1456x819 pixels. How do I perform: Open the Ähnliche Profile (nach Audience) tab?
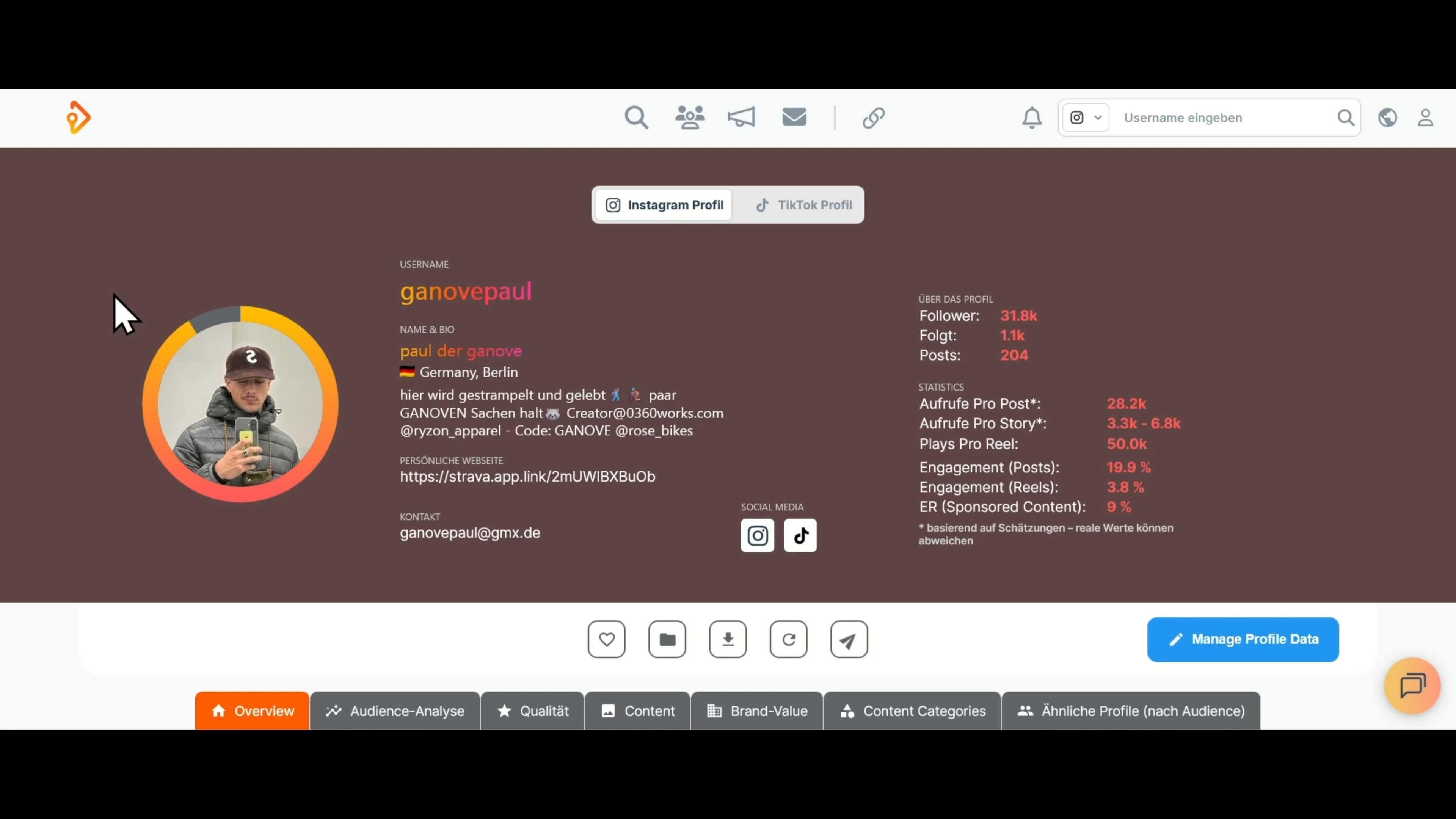1131,711
